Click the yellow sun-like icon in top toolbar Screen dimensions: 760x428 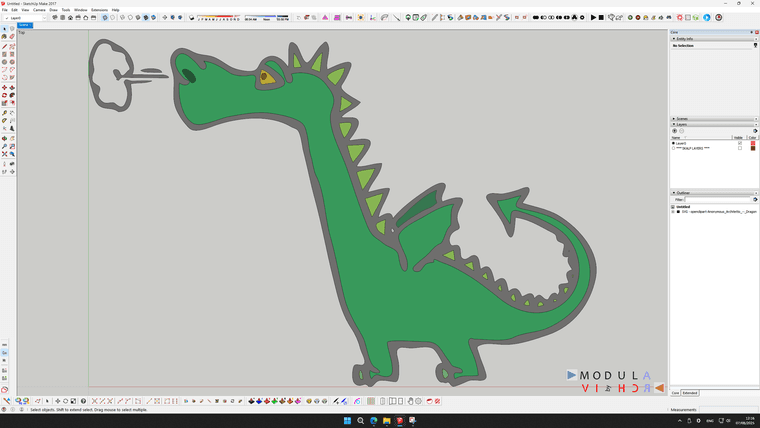click(361, 17)
